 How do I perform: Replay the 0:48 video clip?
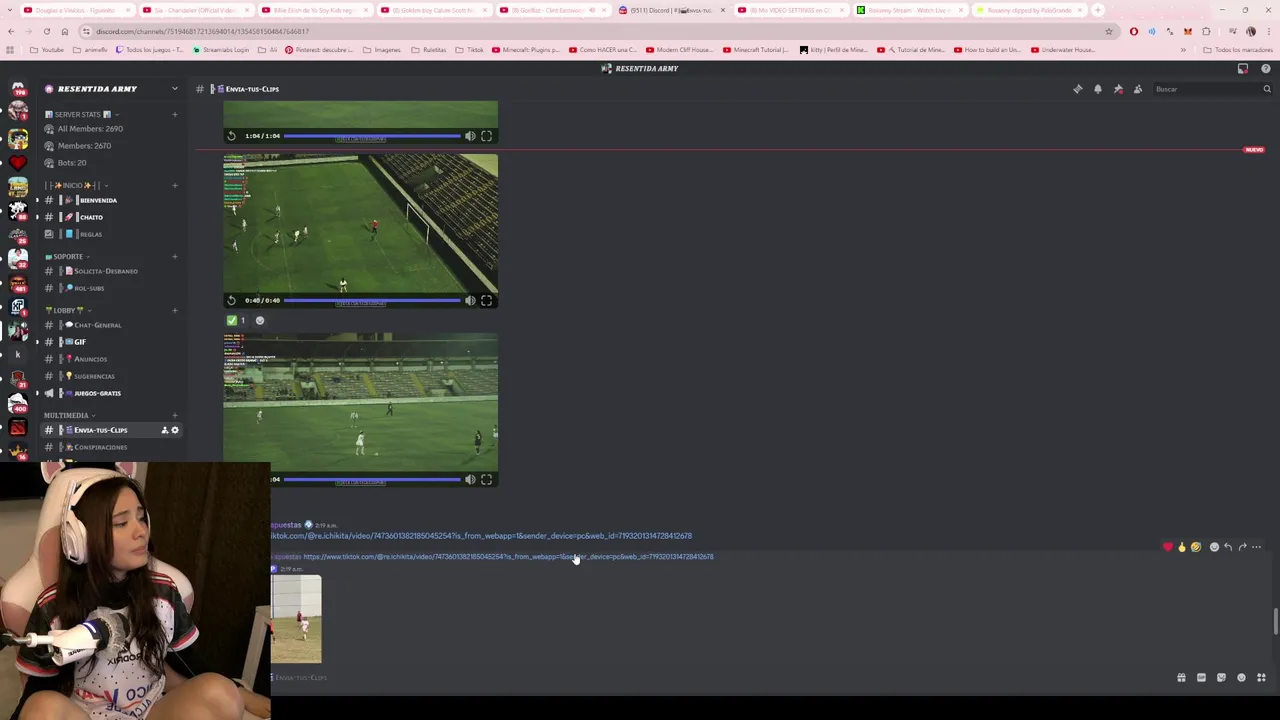(232, 300)
